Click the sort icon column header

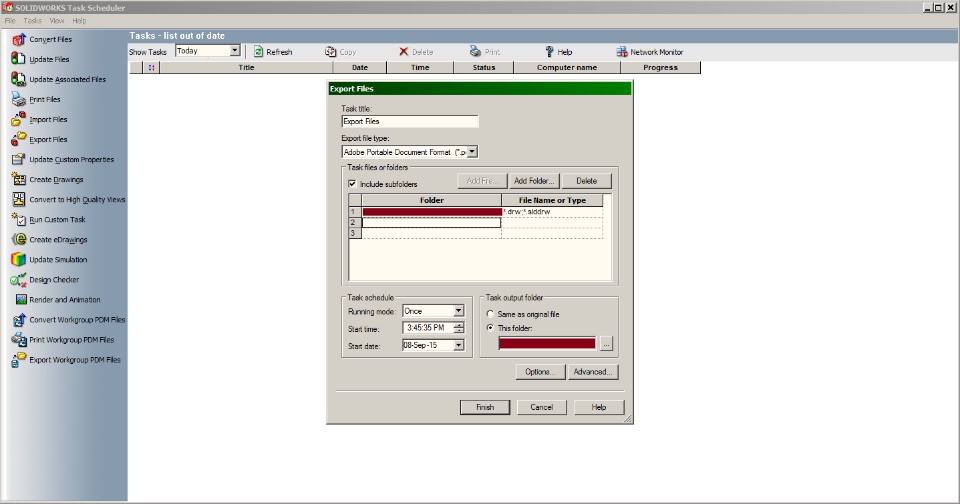tap(151, 67)
